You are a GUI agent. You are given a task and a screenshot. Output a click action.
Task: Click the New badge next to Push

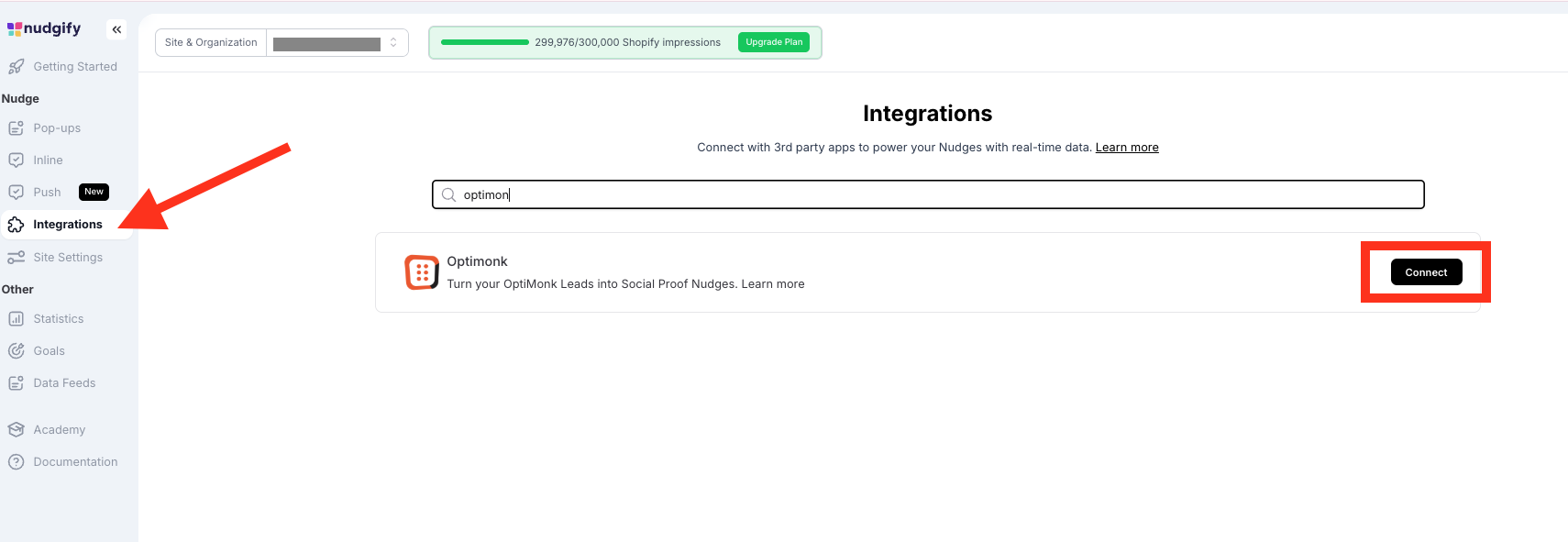point(94,192)
